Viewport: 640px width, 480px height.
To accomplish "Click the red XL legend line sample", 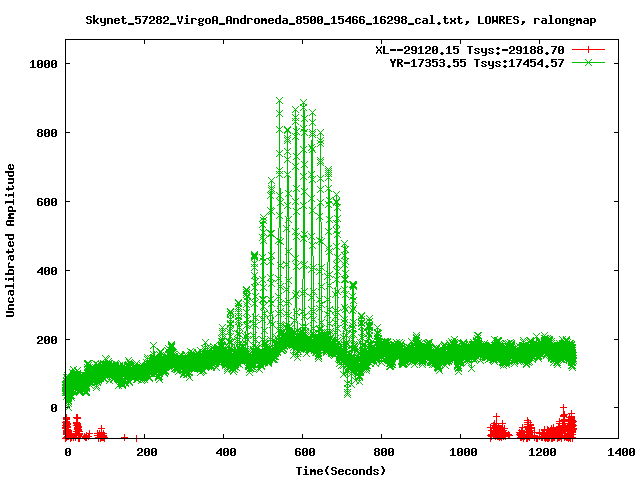I will (x=588, y=50).
